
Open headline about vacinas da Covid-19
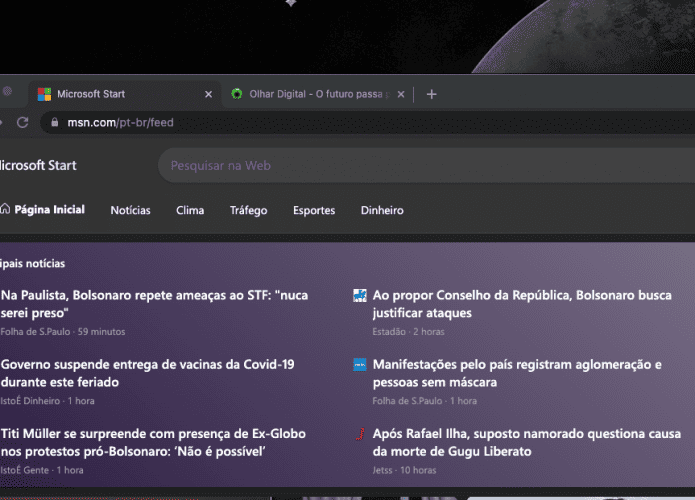(x=148, y=373)
